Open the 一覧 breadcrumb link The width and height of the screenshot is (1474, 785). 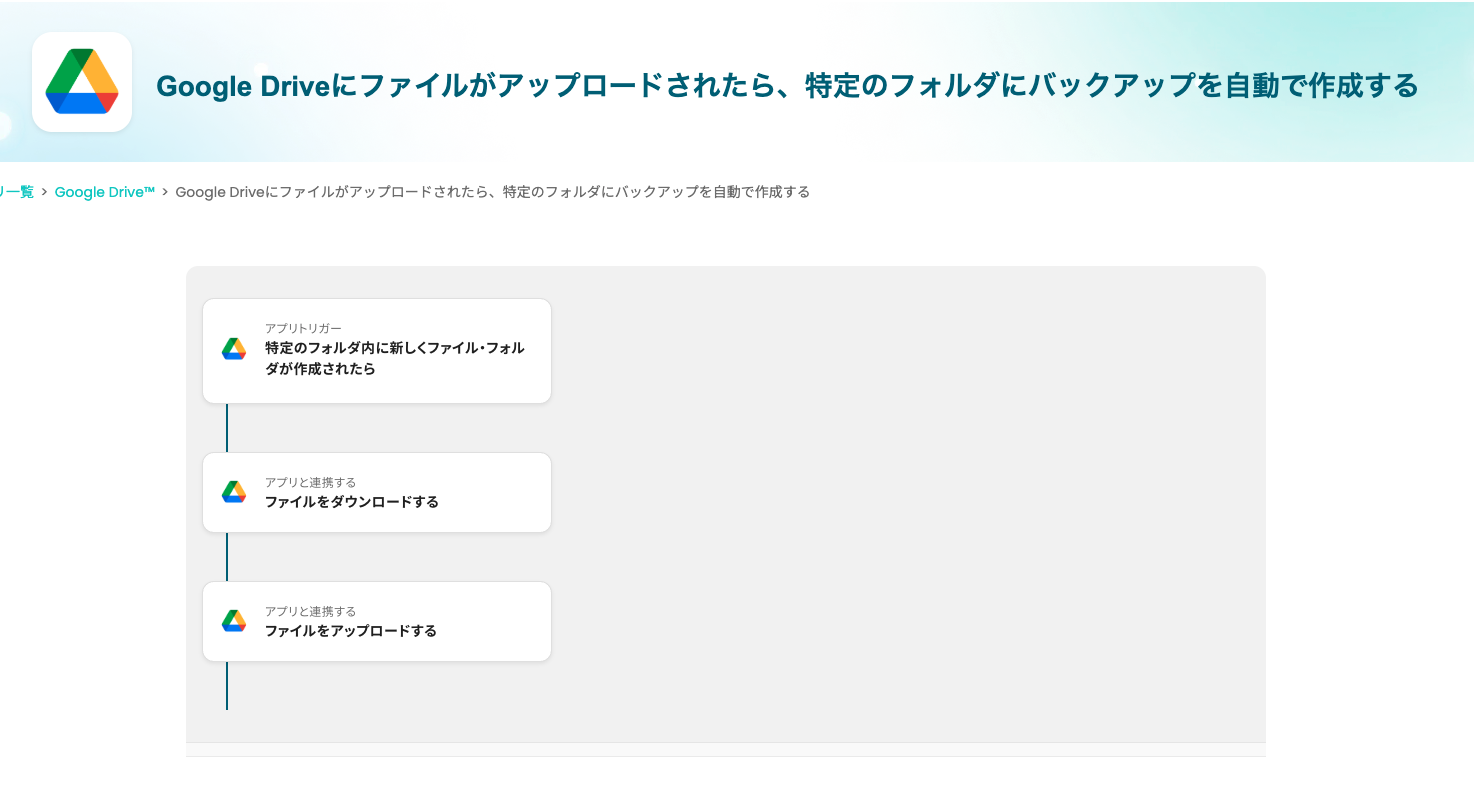tap(13, 192)
